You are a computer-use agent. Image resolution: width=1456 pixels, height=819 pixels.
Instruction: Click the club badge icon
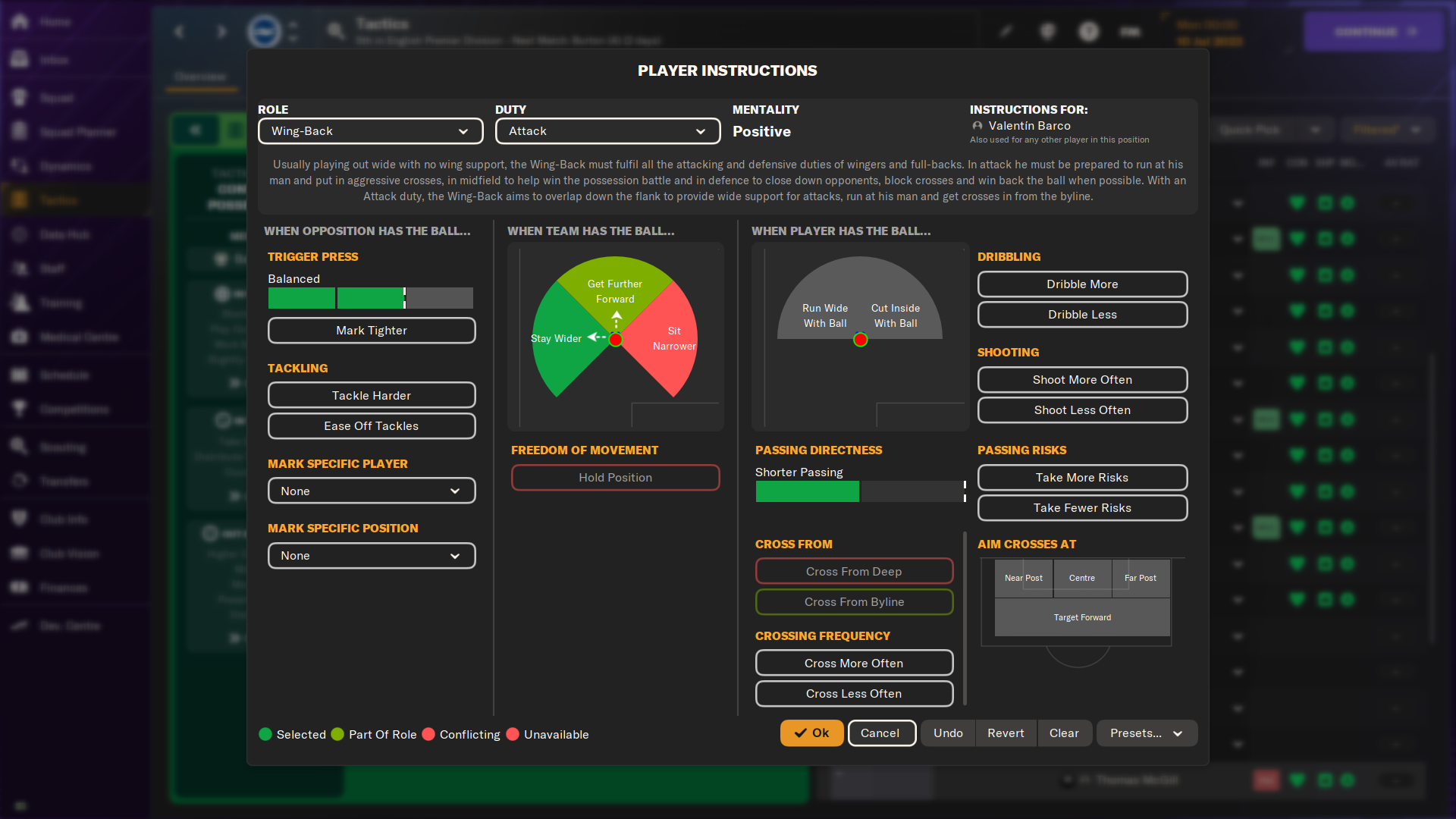264,32
